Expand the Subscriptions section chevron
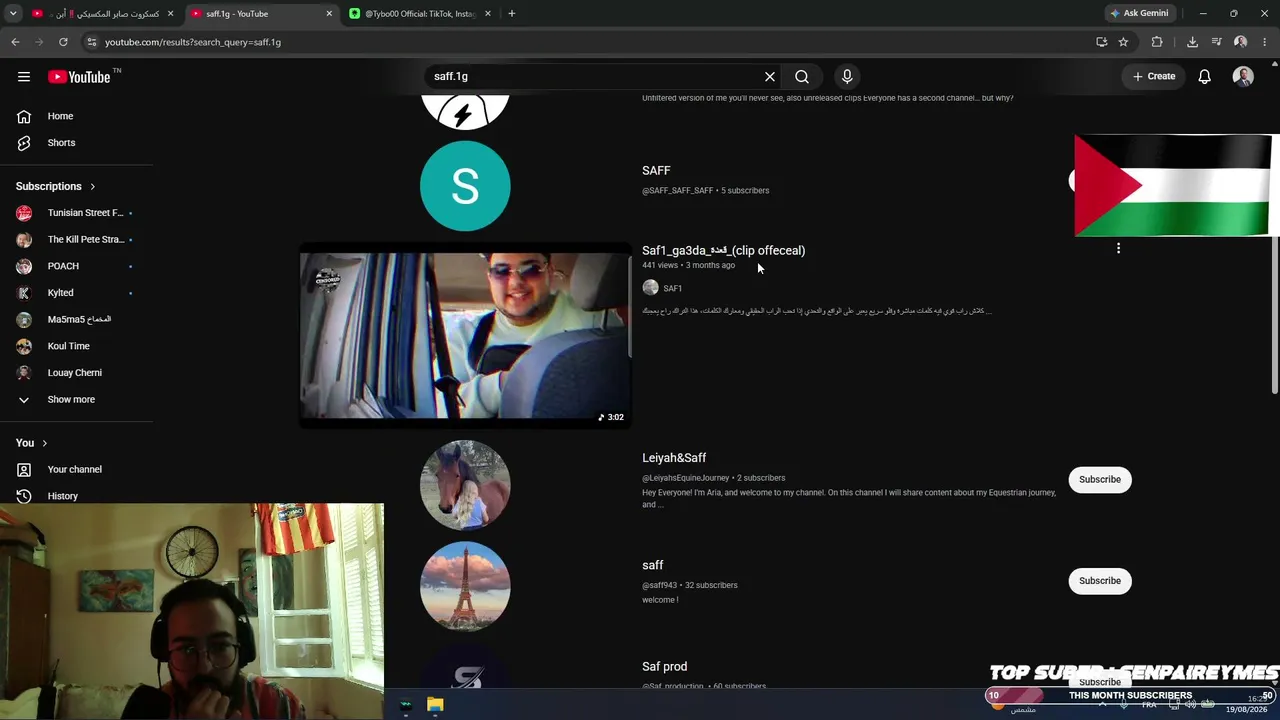 [x=92, y=186]
